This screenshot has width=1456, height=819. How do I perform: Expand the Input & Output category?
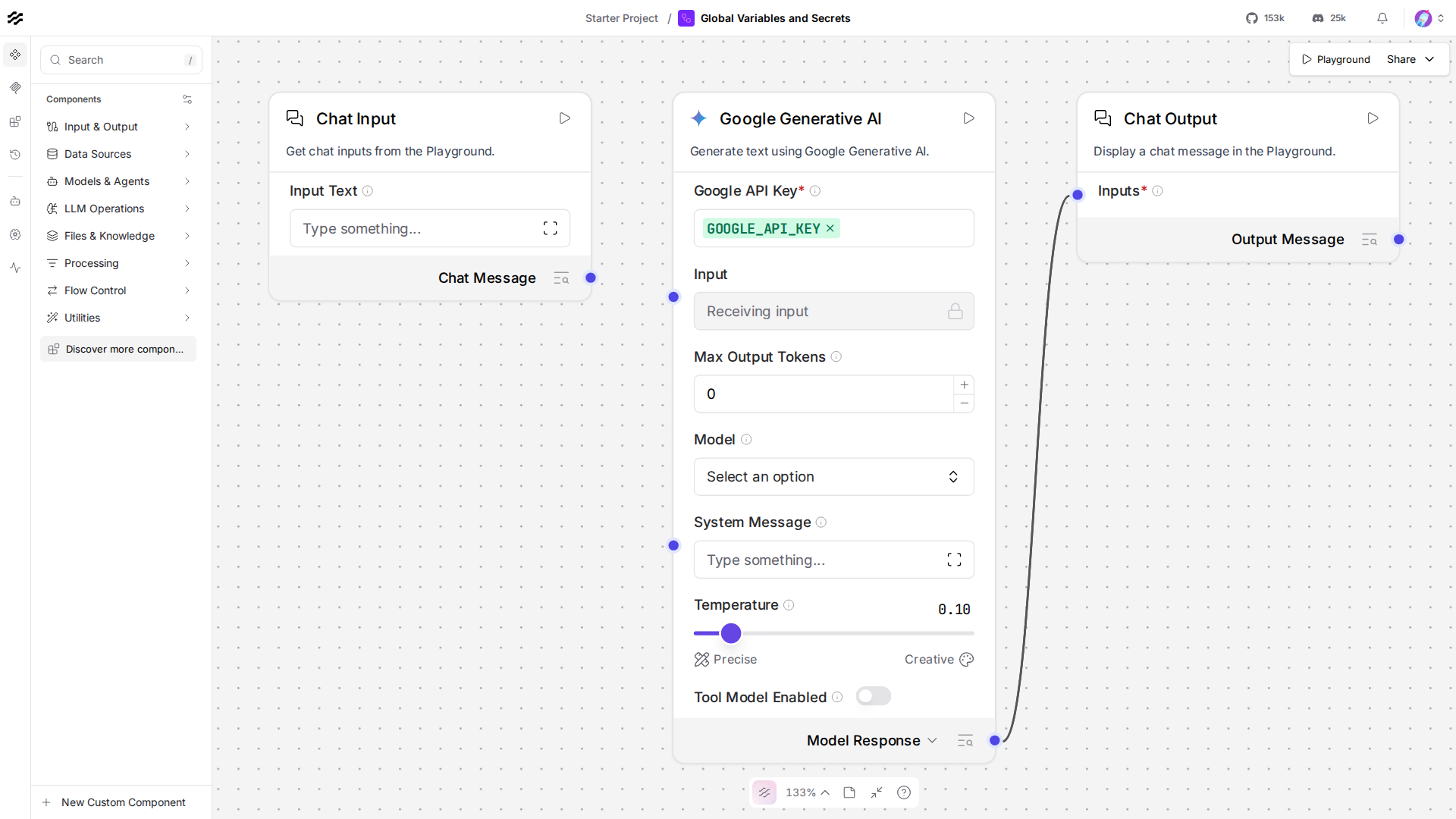coord(118,127)
